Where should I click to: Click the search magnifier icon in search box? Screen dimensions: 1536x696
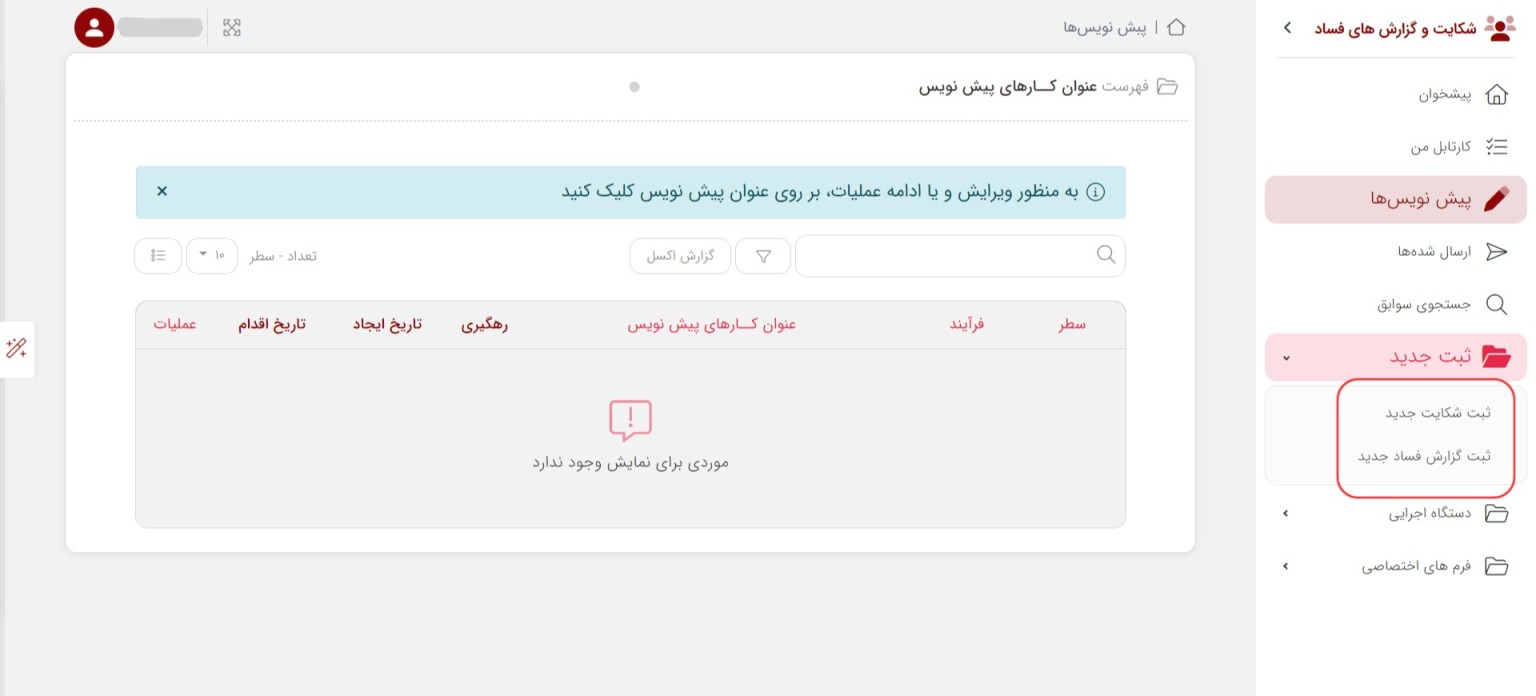tap(1106, 255)
